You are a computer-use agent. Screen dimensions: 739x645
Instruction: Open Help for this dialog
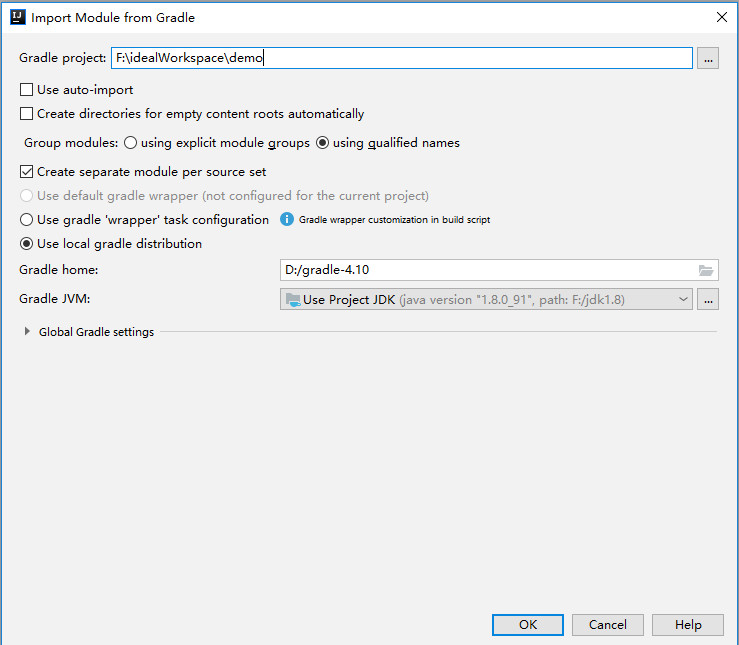[x=688, y=625]
